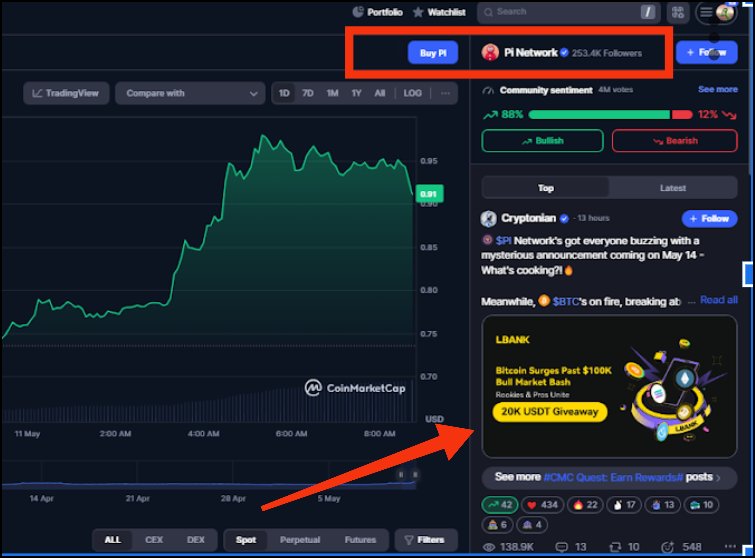Open Cryptonian's profile avatar
The width and height of the screenshot is (755, 558).
[x=489, y=219]
